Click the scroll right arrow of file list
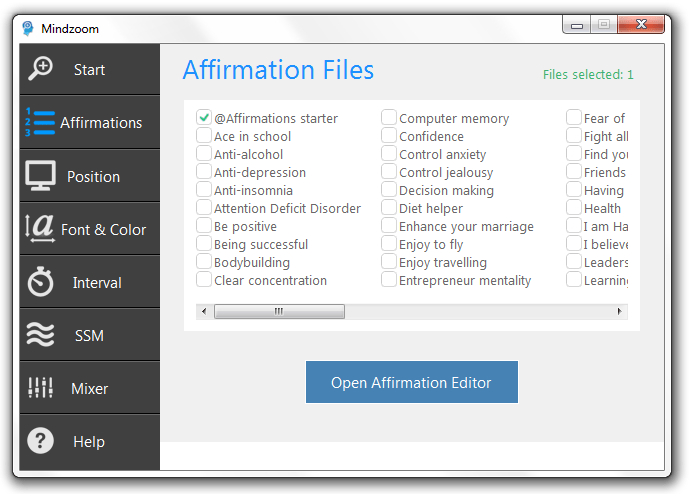The width and height of the screenshot is (691, 494). click(x=620, y=312)
